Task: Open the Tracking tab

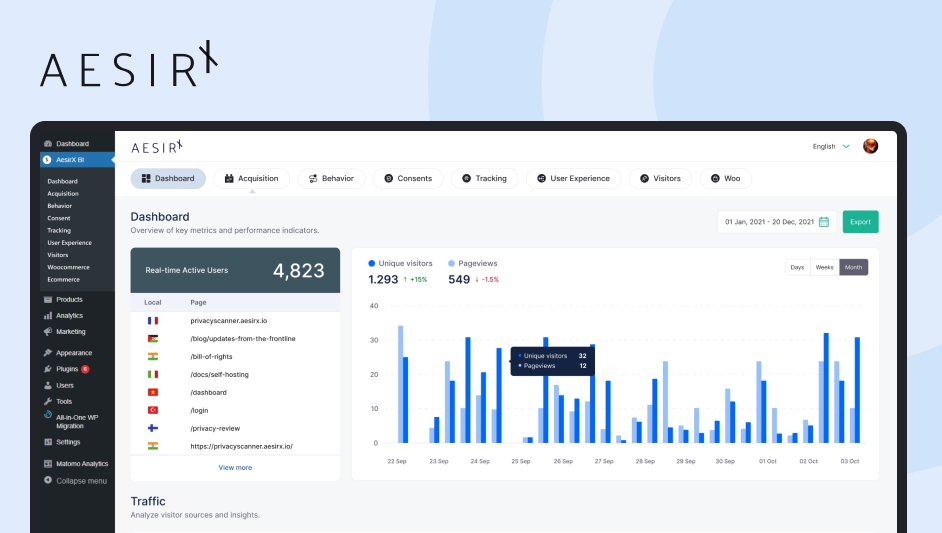Action: (x=485, y=178)
